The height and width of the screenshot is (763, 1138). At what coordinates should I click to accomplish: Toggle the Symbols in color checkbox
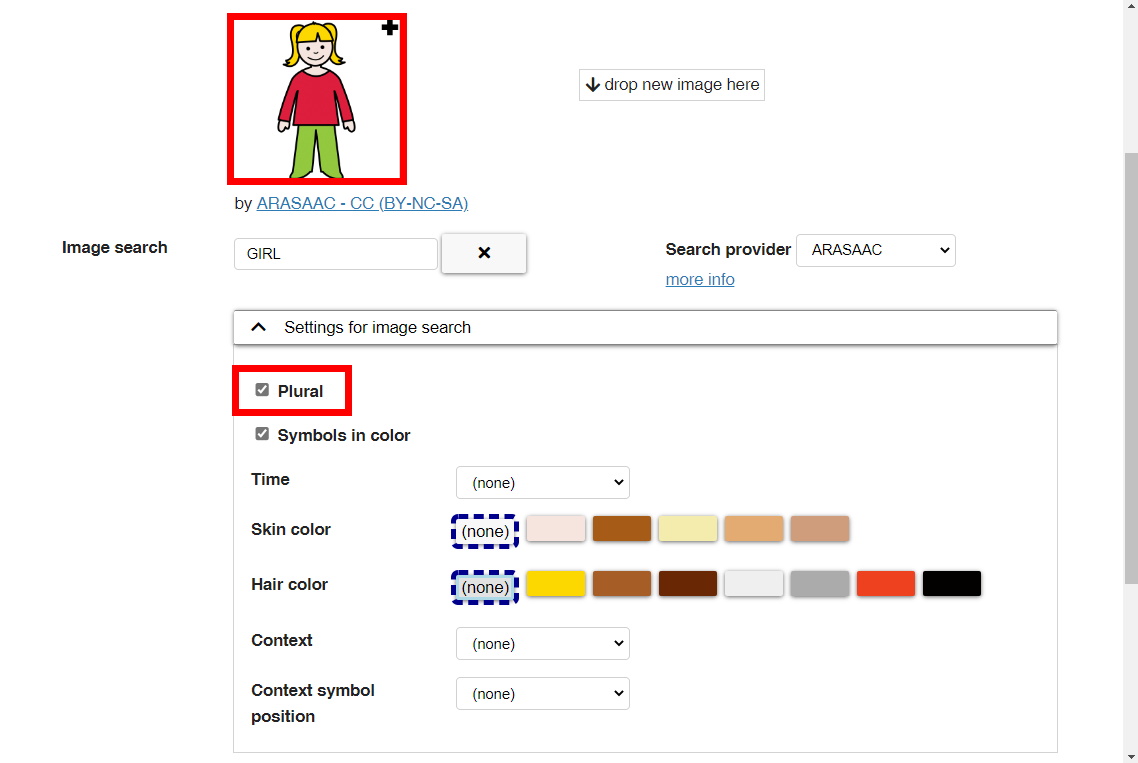(262, 434)
